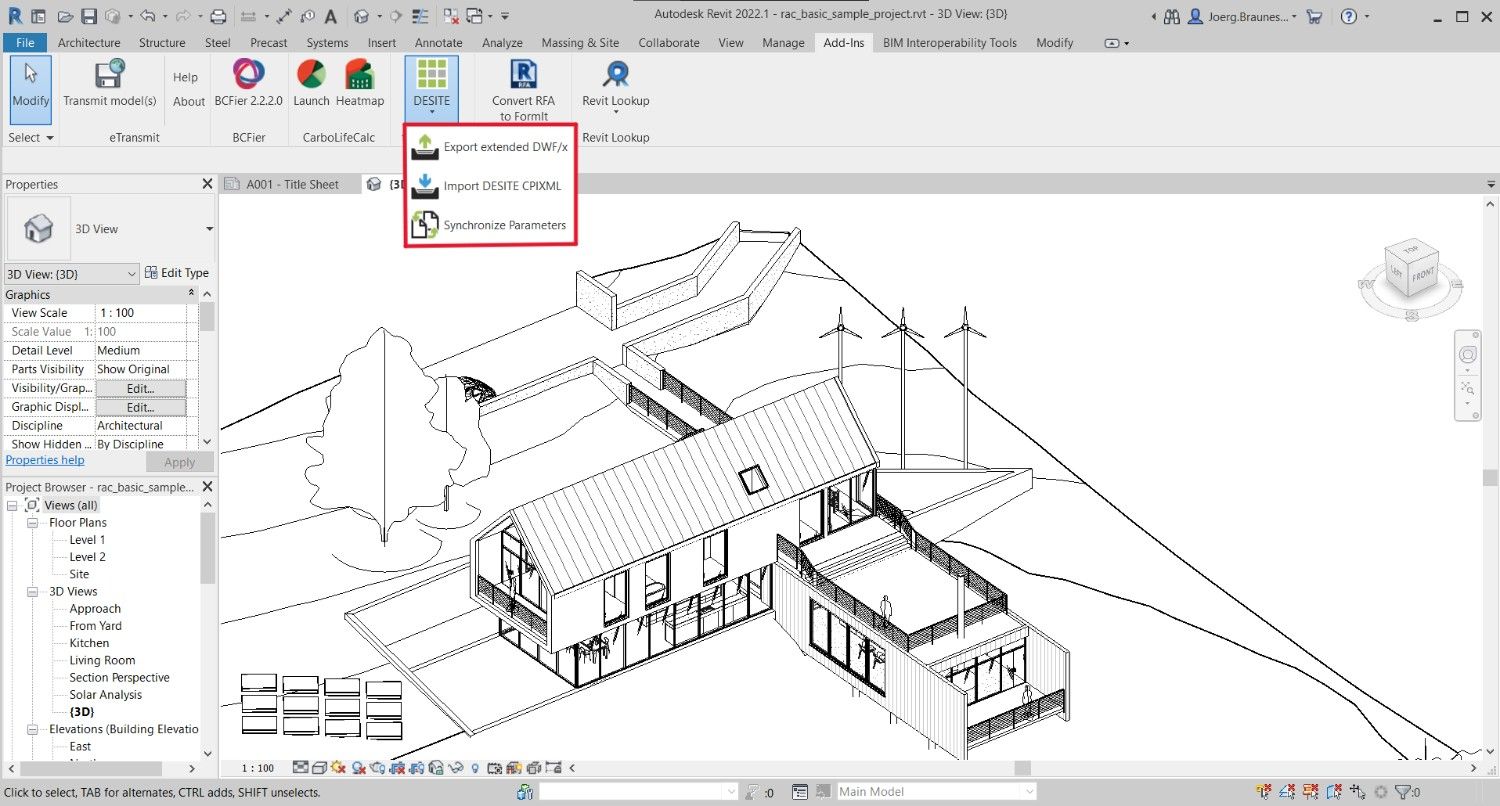Select the Measure tool in Quick Access Toolbar
This screenshot has width=1500, height=806.
[285, 14]
